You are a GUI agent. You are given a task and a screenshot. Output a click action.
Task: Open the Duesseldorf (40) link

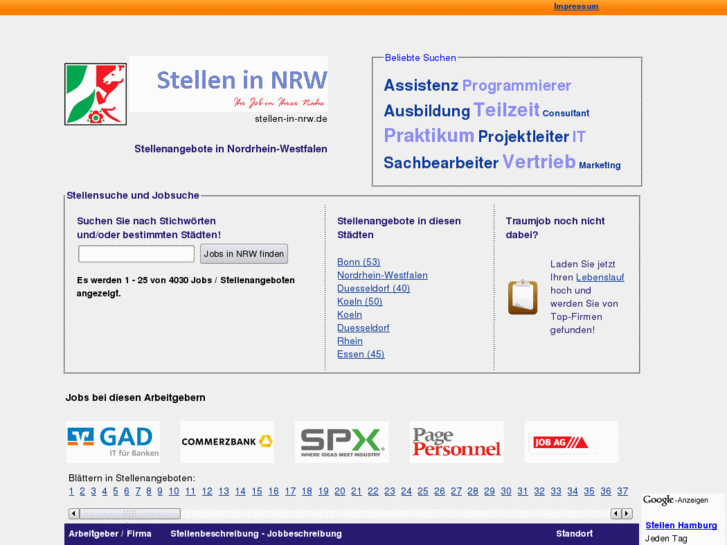coord(374,289)
